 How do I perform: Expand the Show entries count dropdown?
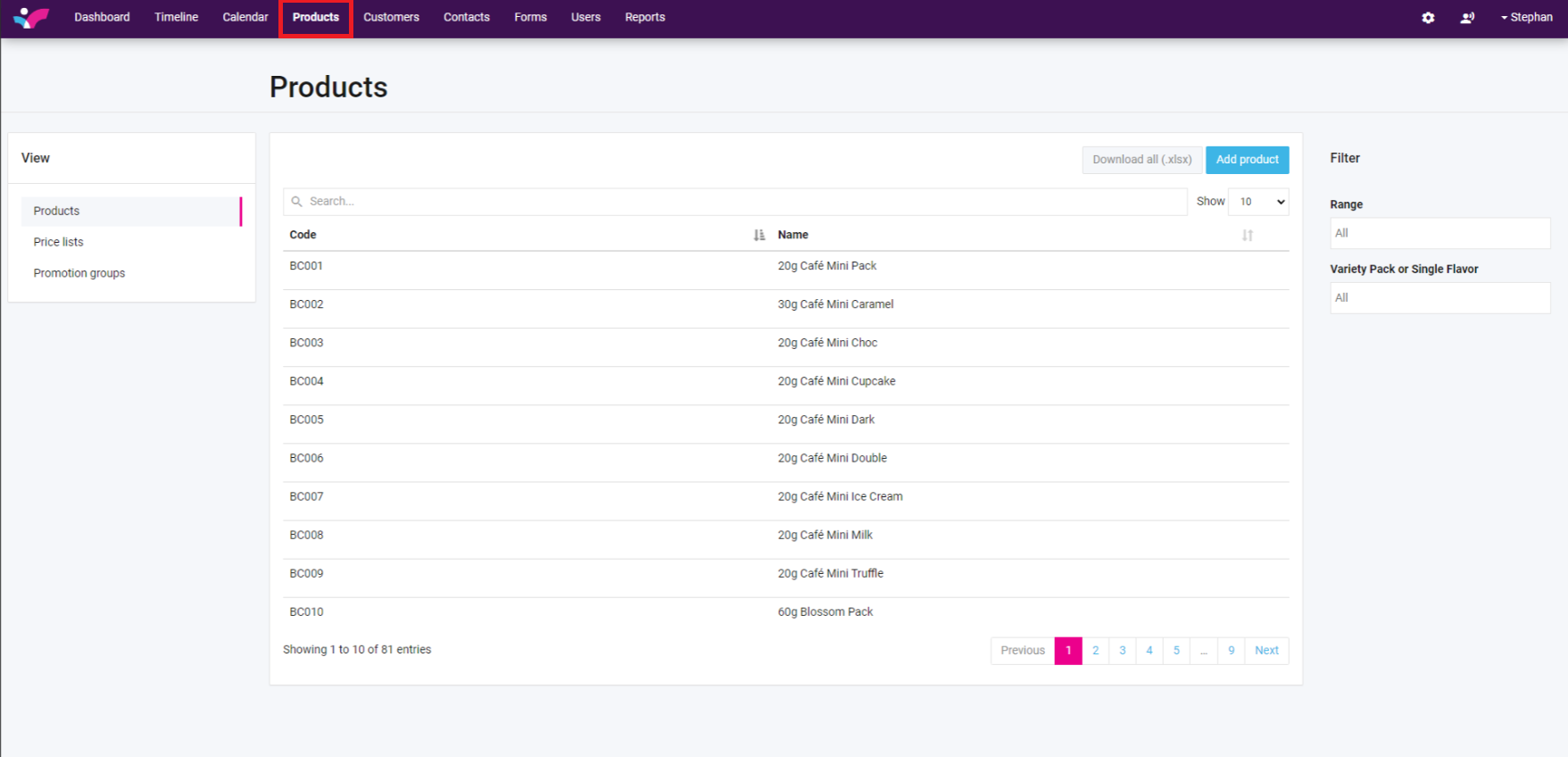(1258, 202)
